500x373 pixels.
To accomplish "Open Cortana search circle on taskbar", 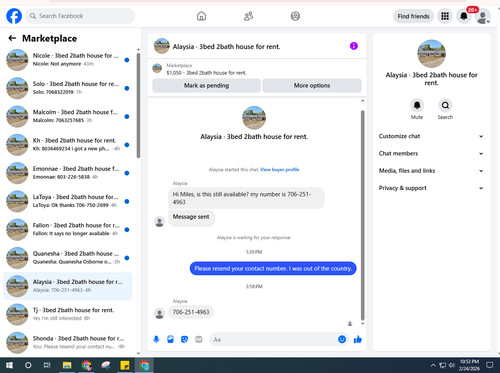I will (x=28, y=365).
